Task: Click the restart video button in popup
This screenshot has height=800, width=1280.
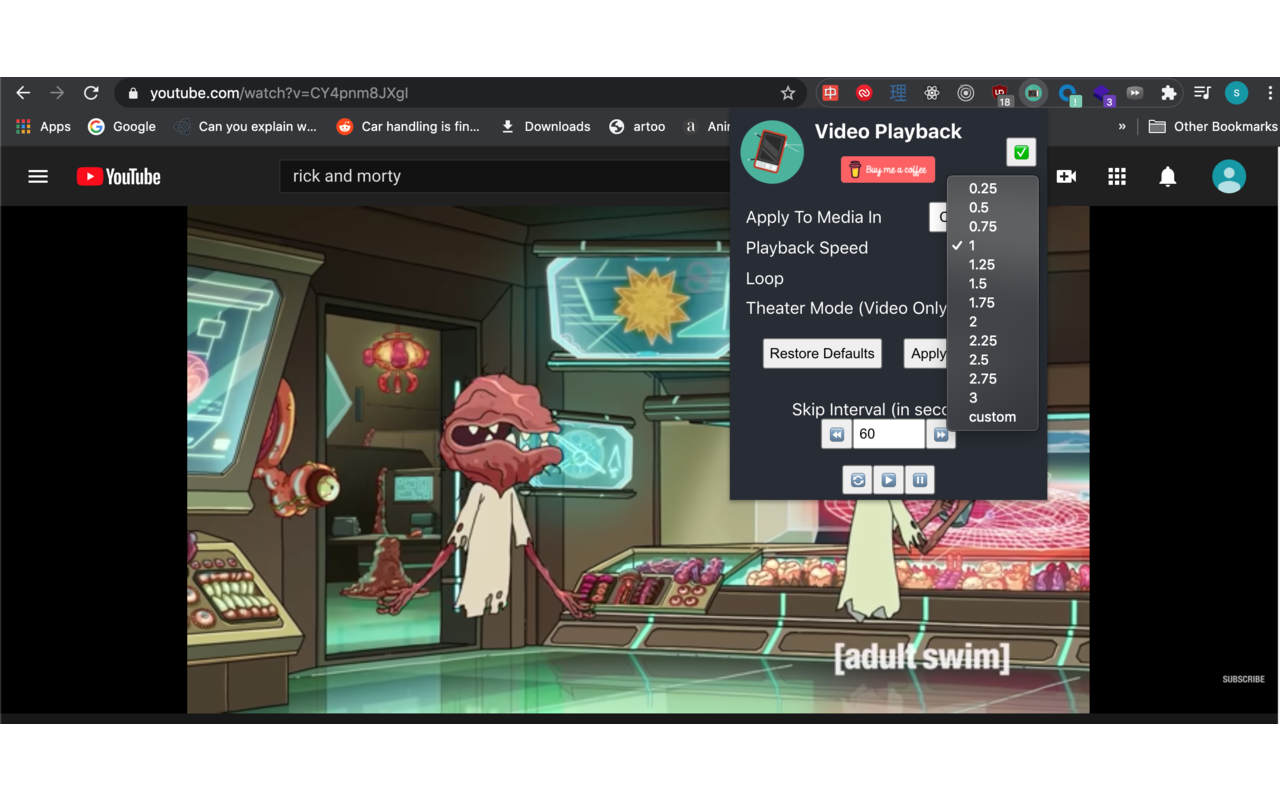Action: [x=858, y=480]
